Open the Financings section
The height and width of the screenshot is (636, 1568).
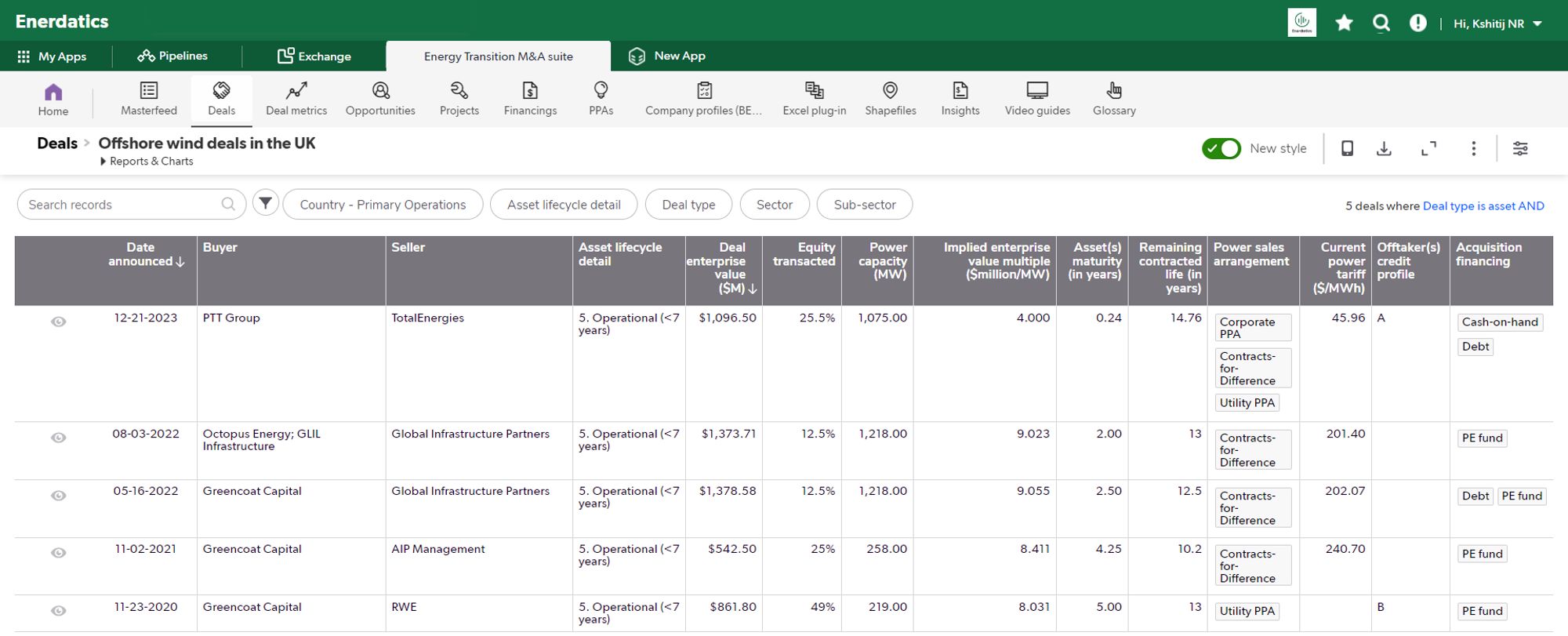click(530, 100)
